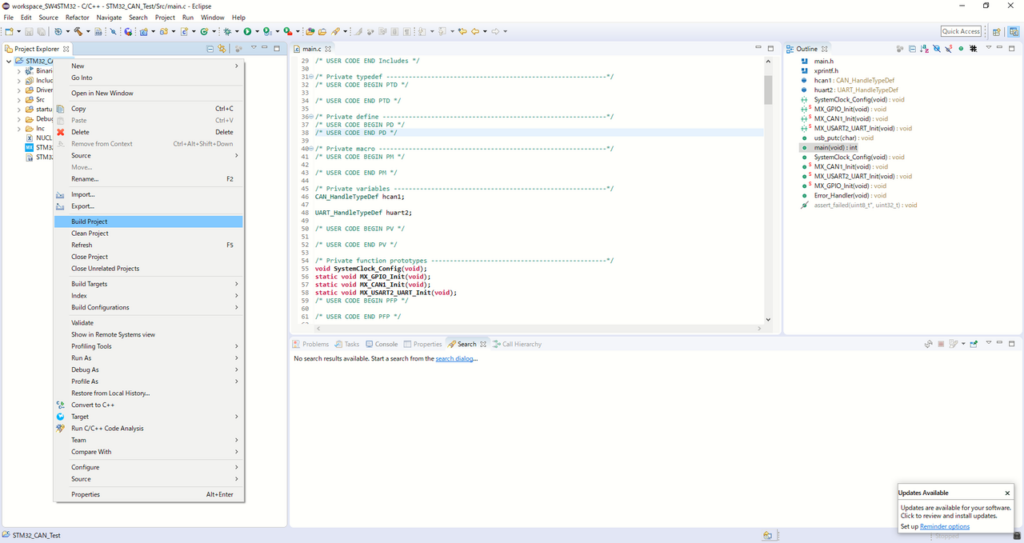Click the Quick Access input field
1024x543 pixels.
[x=961, y=31]
